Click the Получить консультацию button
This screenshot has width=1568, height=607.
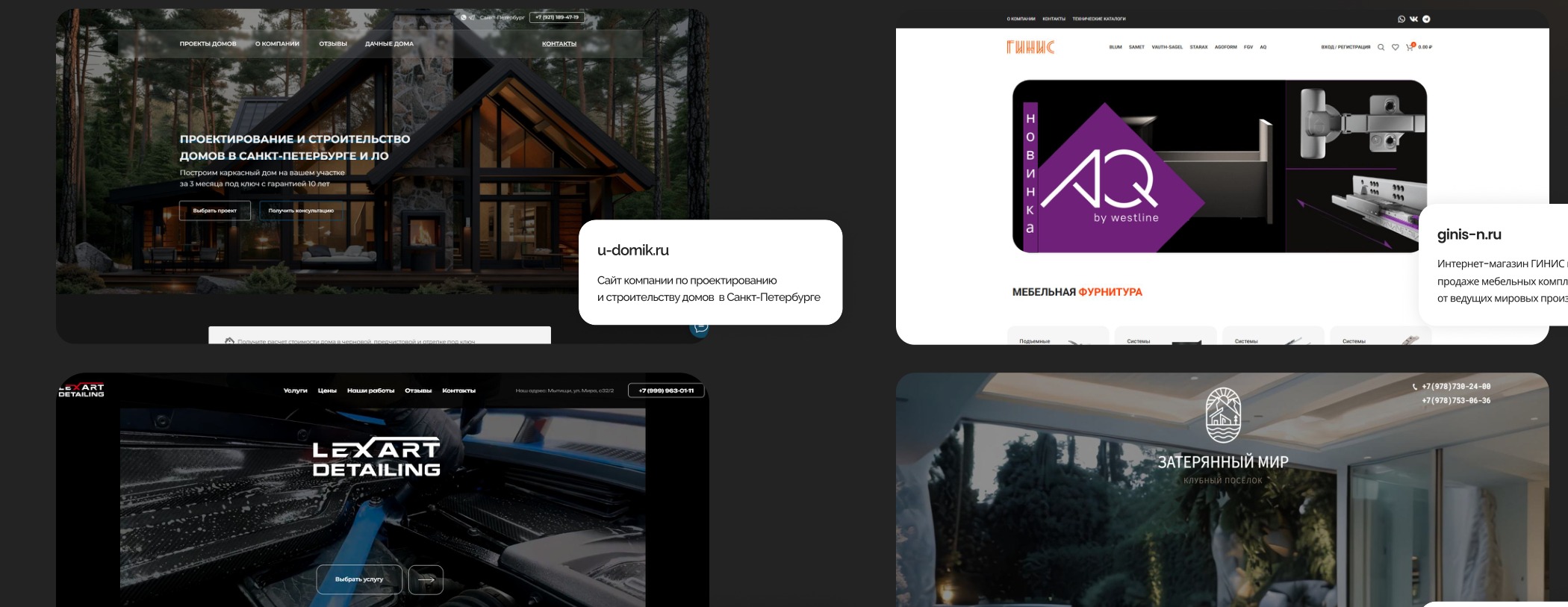click(x=301, y=211)
